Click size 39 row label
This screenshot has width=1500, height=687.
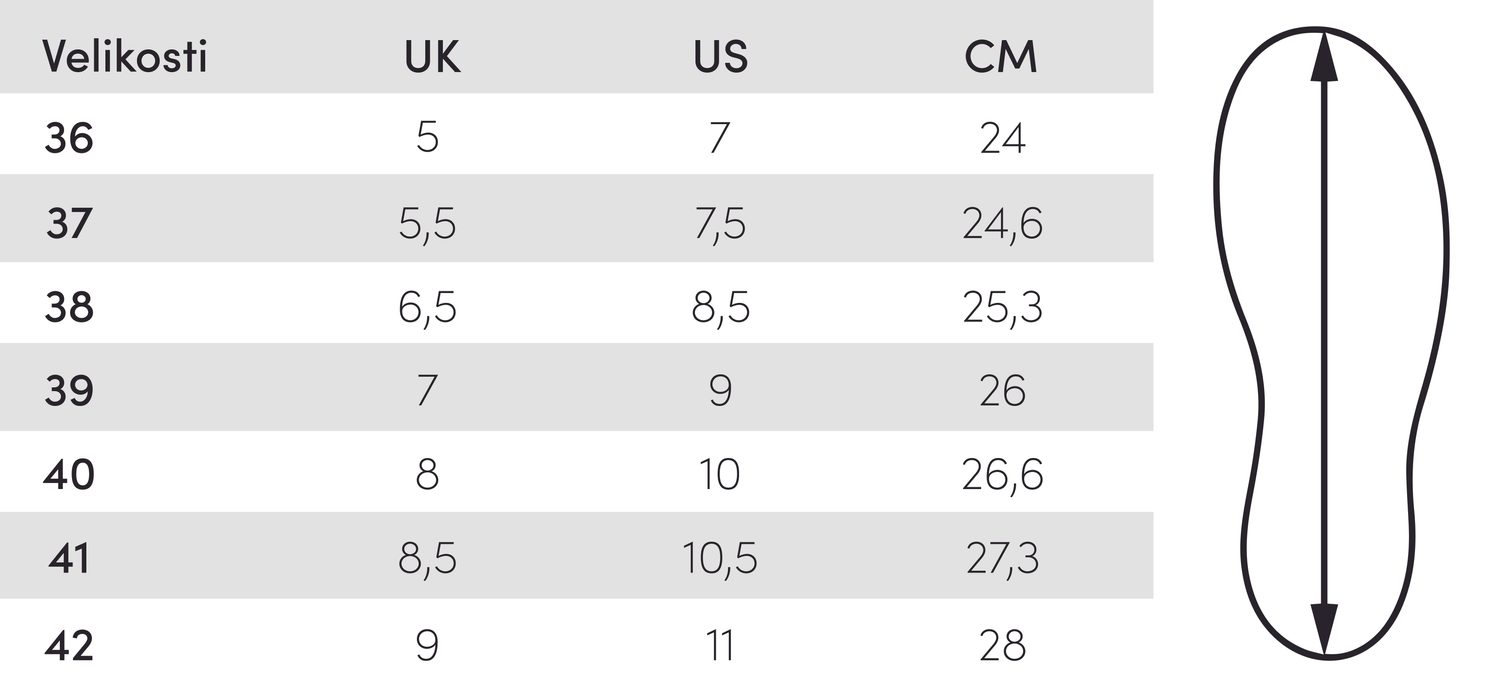[69, 391]
